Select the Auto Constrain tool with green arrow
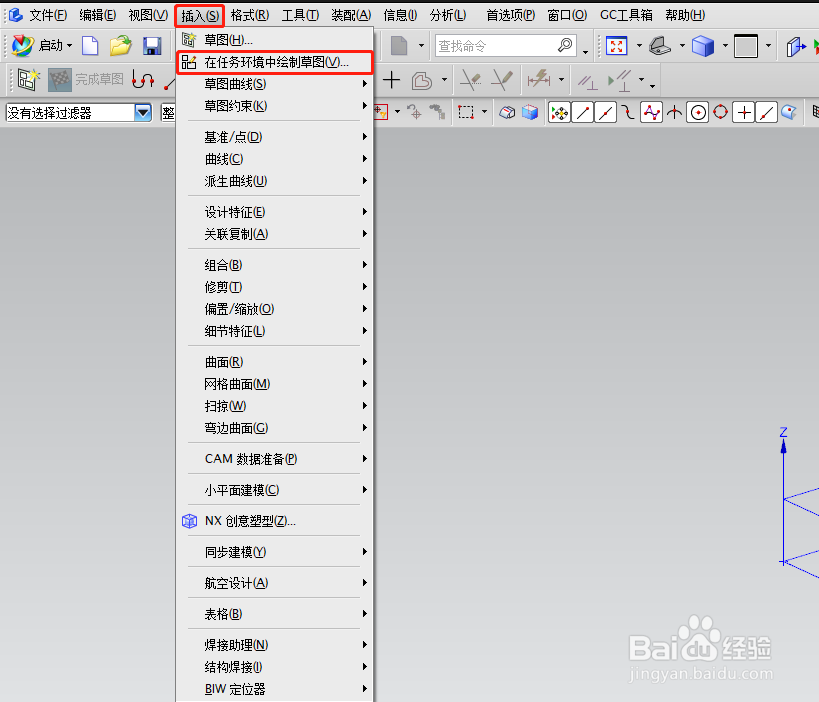 [620, 80]
